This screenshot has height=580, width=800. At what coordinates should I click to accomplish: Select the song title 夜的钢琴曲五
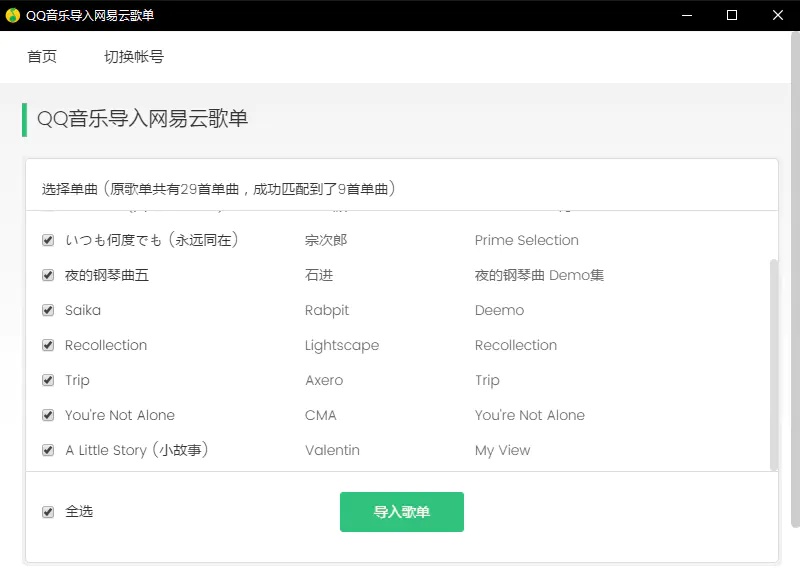(106, 275)
